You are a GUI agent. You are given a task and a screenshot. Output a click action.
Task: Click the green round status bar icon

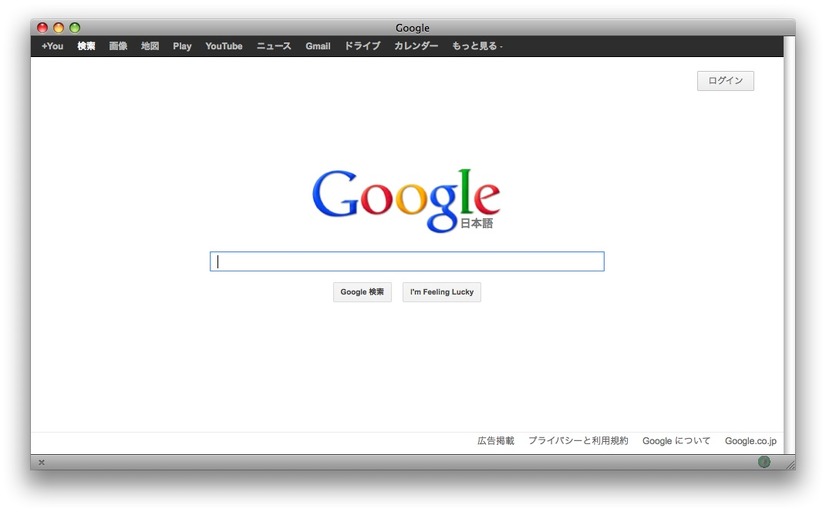tap(764, 462)
